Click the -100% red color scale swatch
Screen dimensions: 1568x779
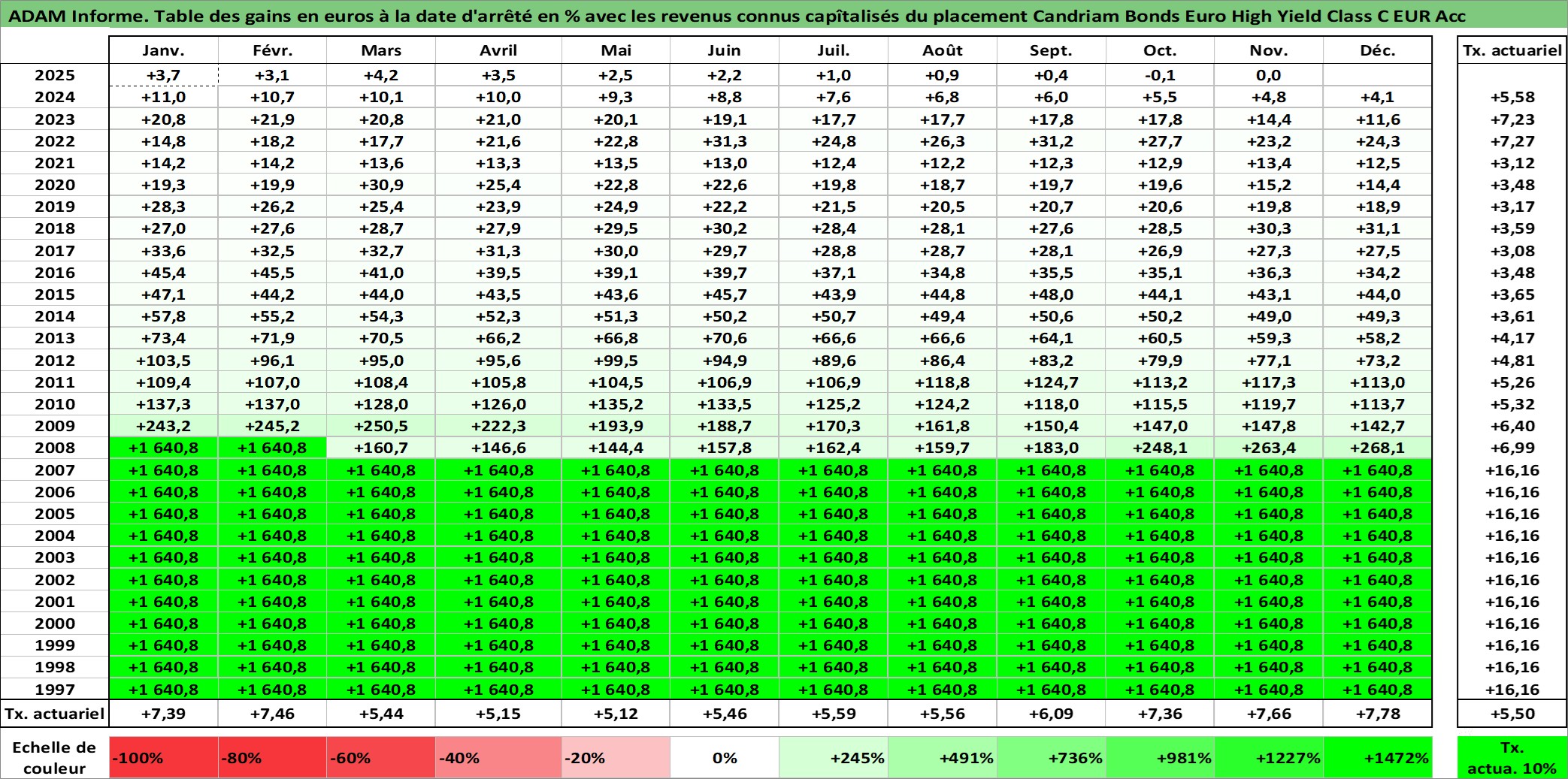pos(163,757)
